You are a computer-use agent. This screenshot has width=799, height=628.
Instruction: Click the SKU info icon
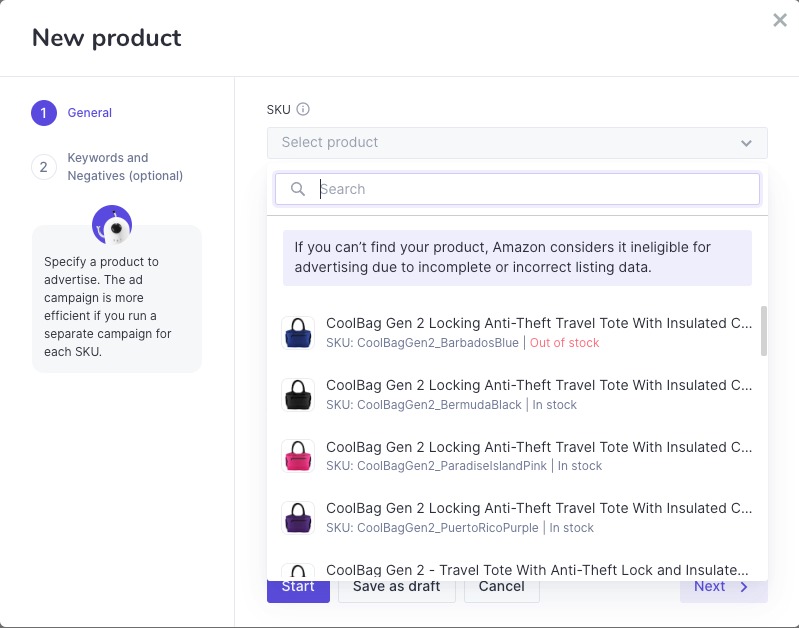[303, 109]
